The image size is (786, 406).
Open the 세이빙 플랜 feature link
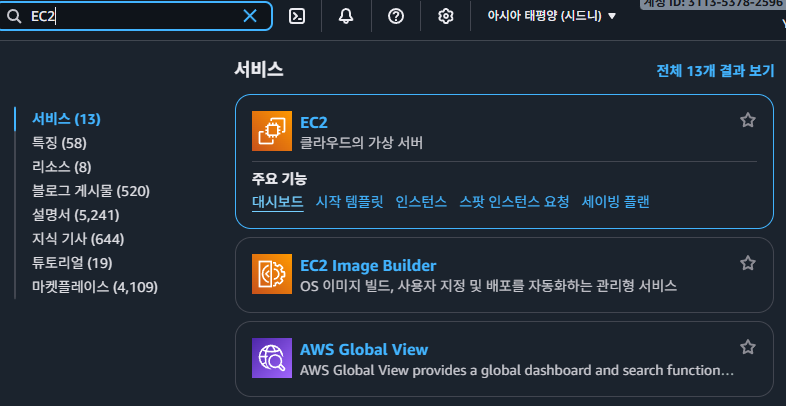pos(615,202)
